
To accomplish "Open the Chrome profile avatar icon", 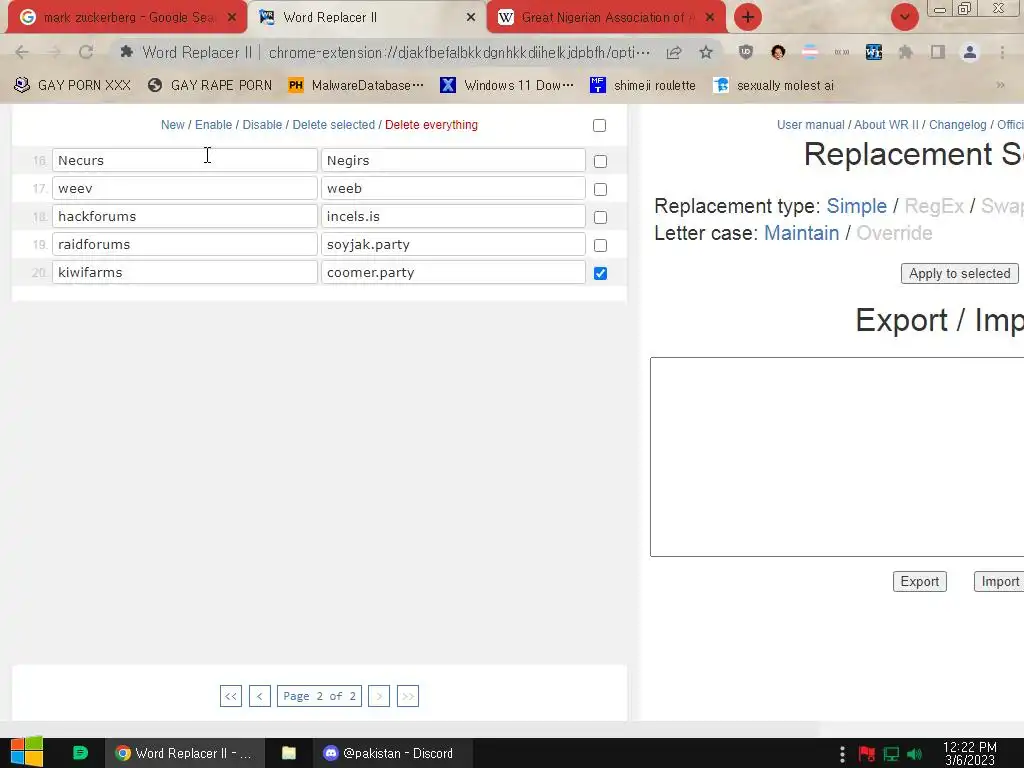I will pos(970,52).
